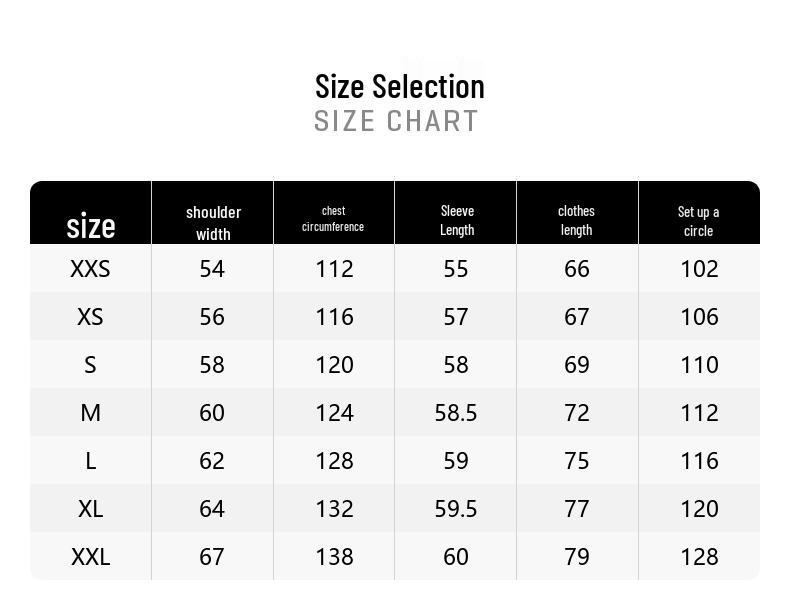Click the M size row label
The image size is (790, 593).
coord(90,413)
